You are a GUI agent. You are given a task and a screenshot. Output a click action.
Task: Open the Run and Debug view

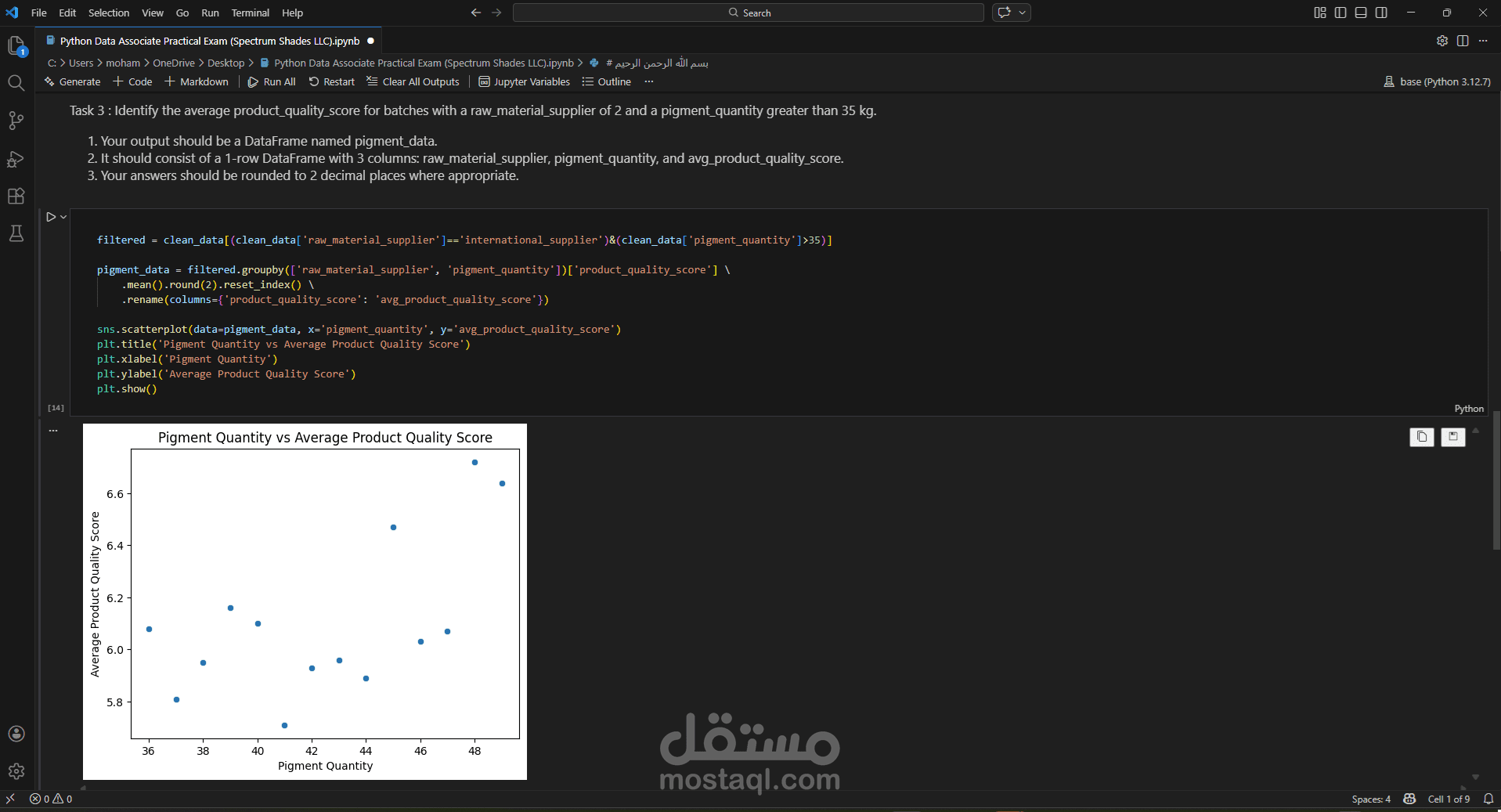(x=16, y=159)
